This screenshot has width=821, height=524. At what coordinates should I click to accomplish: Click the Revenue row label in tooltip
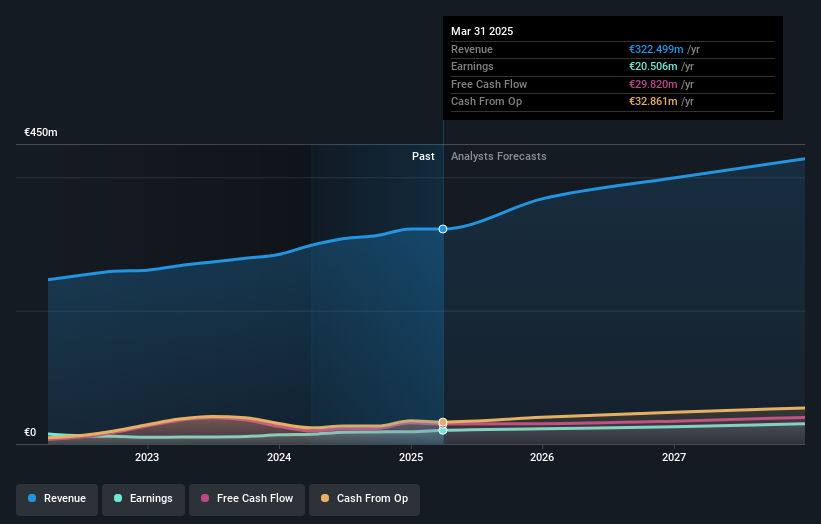tap(472, 49)
